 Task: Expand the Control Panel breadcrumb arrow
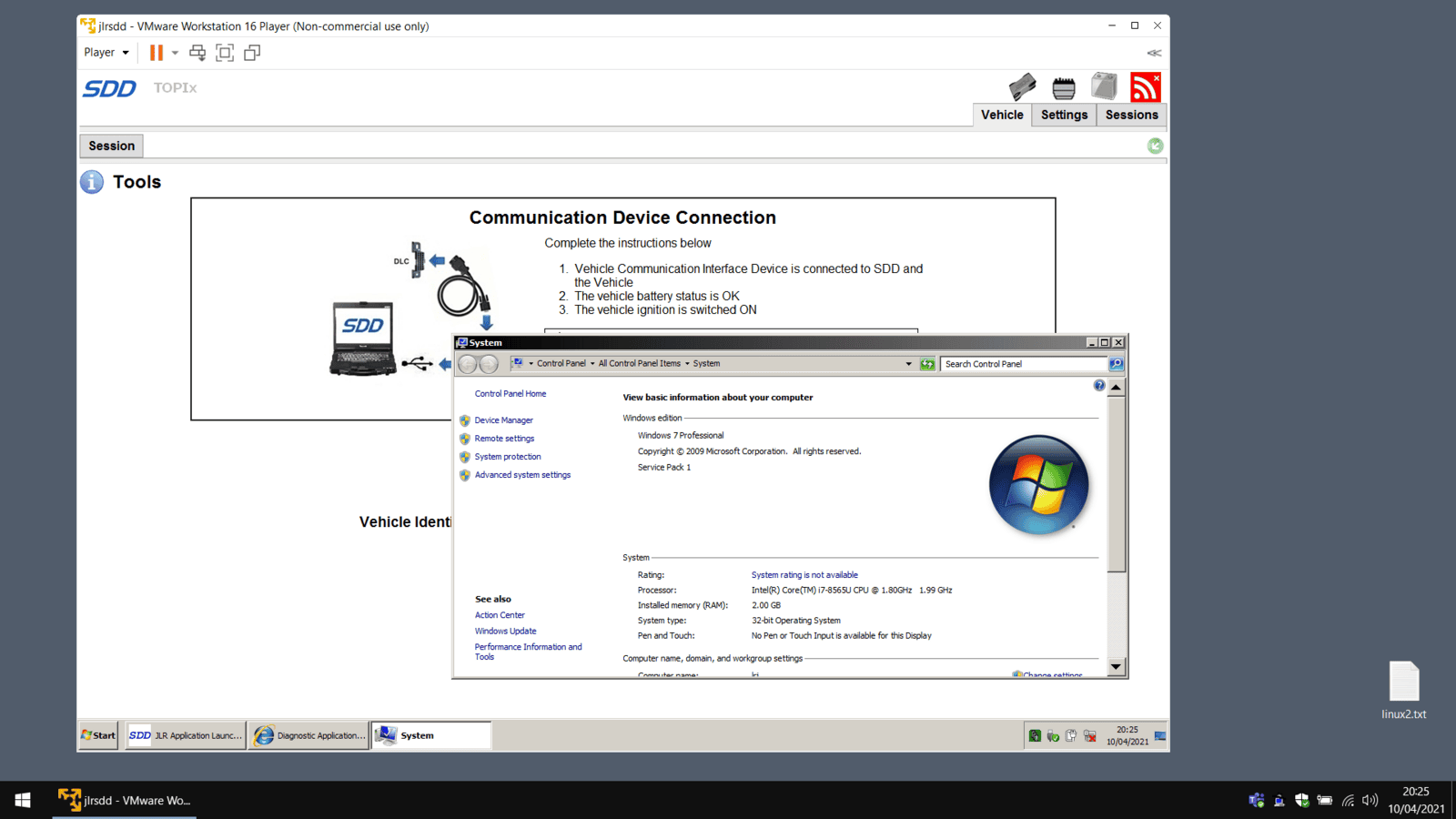[592, 364]
